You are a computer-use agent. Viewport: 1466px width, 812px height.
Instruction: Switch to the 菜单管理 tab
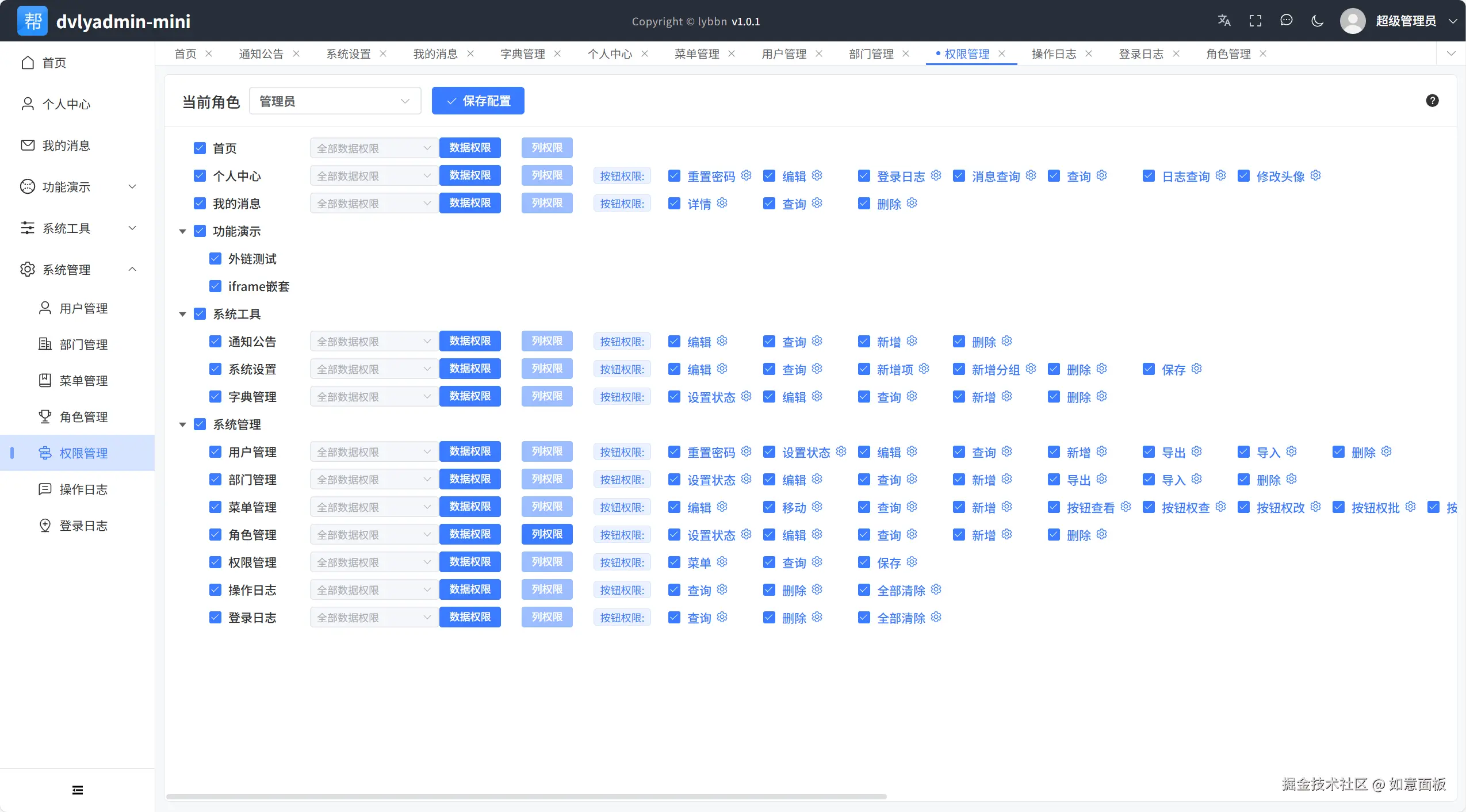pyautogui.click(x=696, y=53)
